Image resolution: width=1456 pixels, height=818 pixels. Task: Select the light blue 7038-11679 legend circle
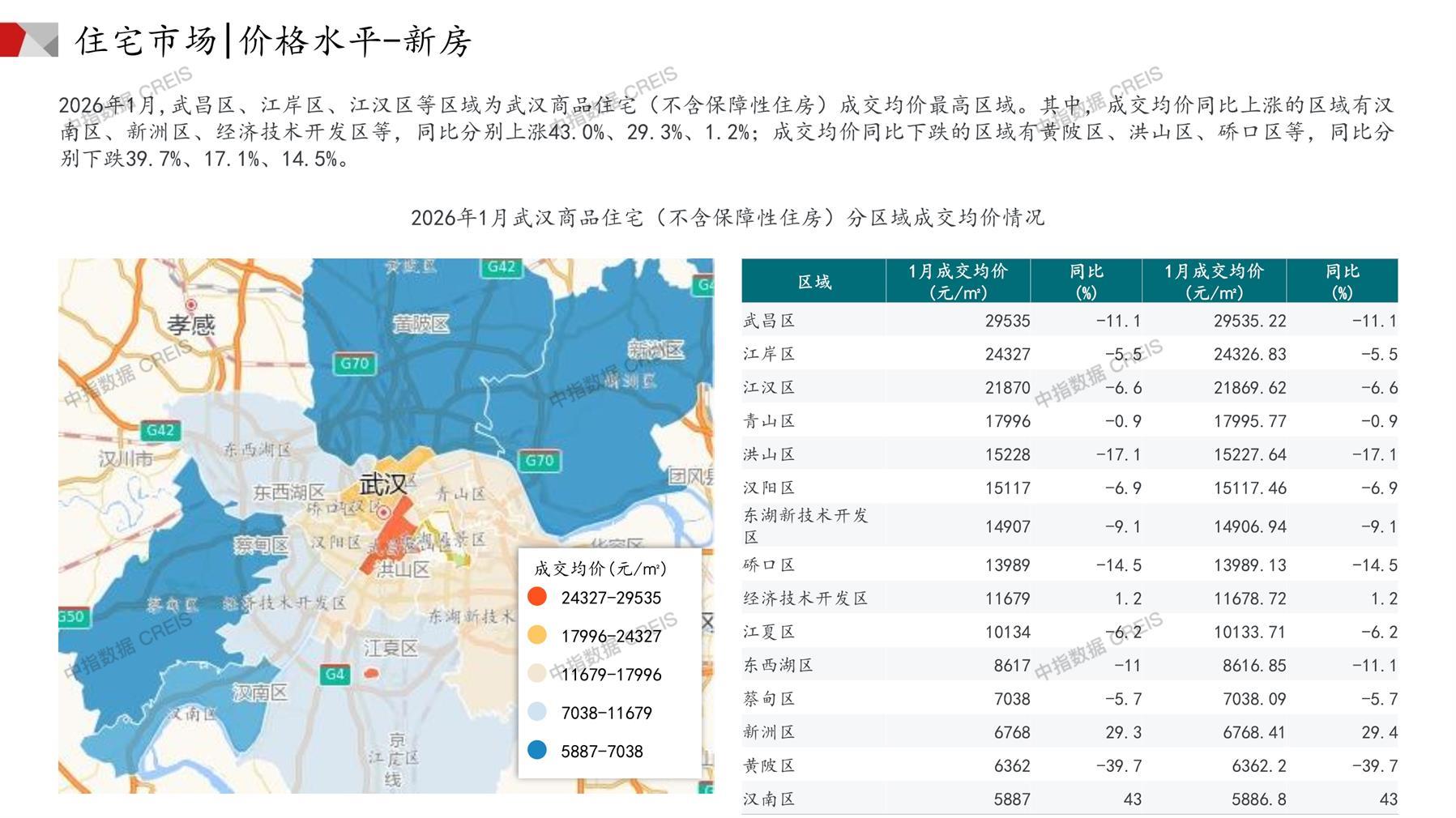536,713
